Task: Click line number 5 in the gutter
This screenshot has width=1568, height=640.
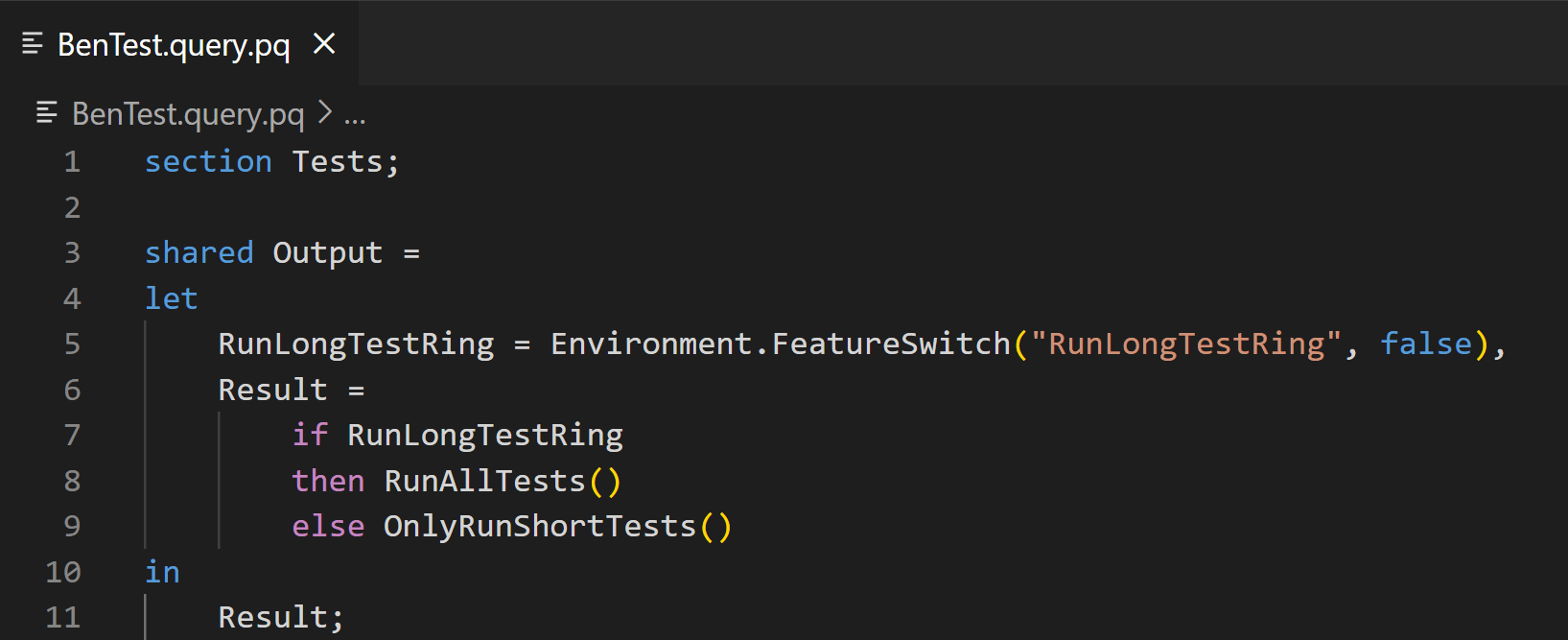Action: point(72,344)
